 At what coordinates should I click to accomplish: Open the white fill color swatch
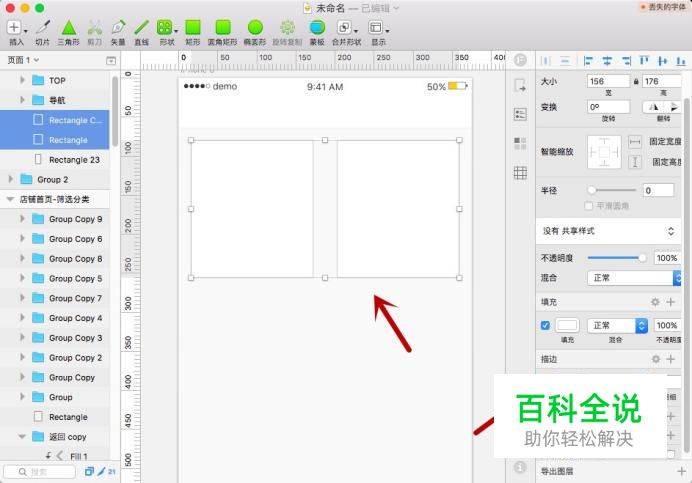567,325
